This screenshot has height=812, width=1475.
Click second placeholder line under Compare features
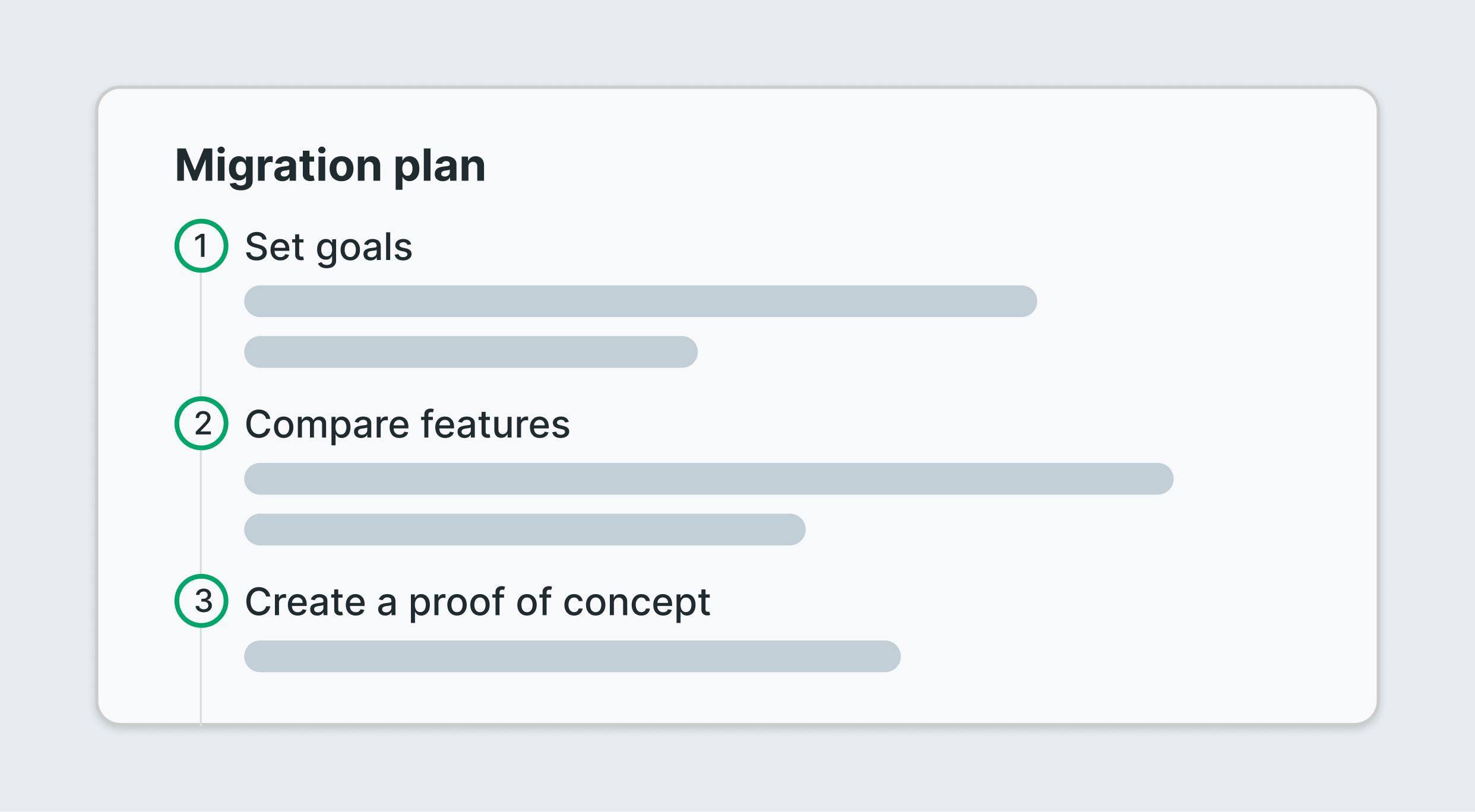point(525,529)
